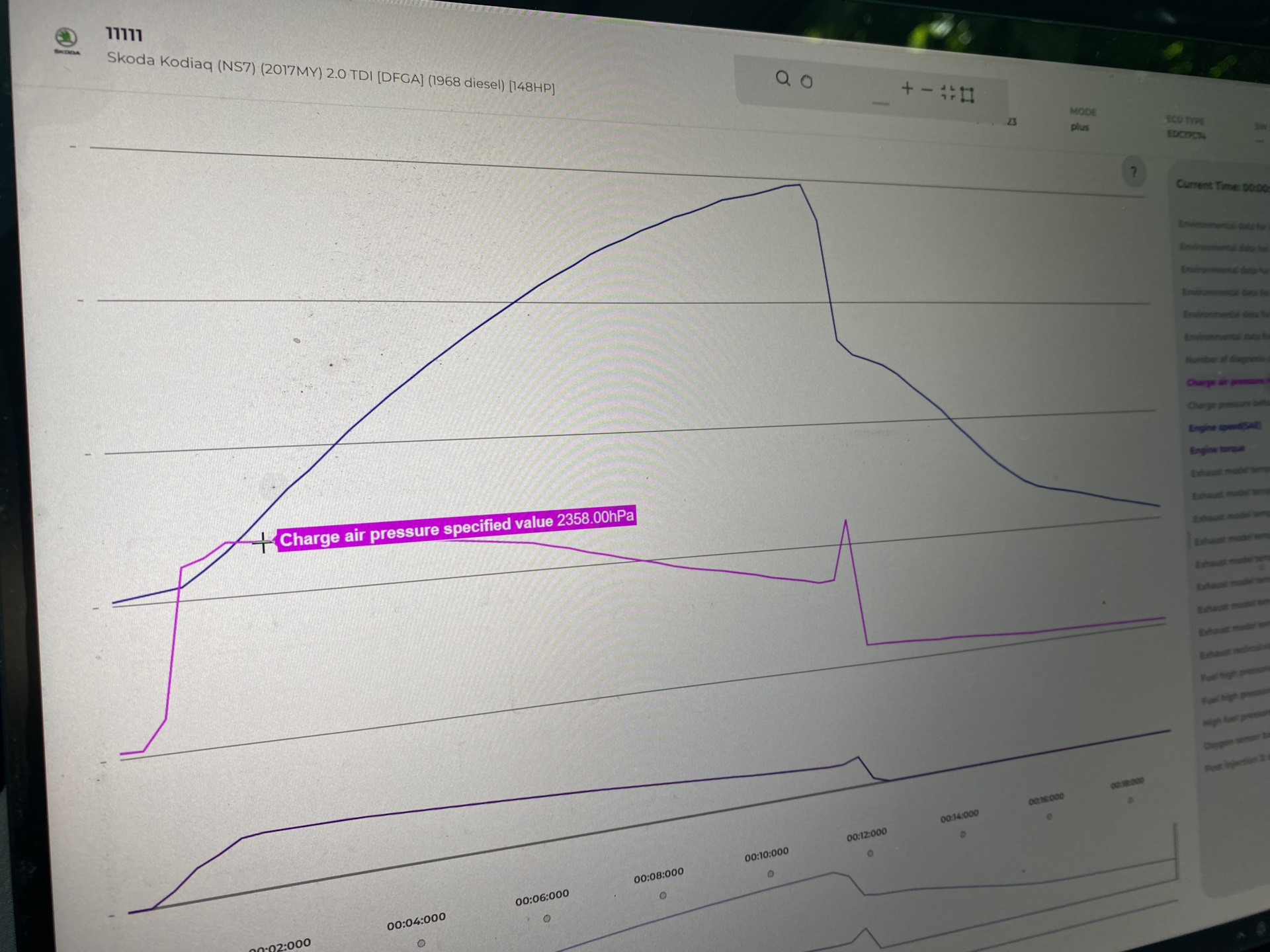Zoom in with the plus icon

tap(907, 88)
